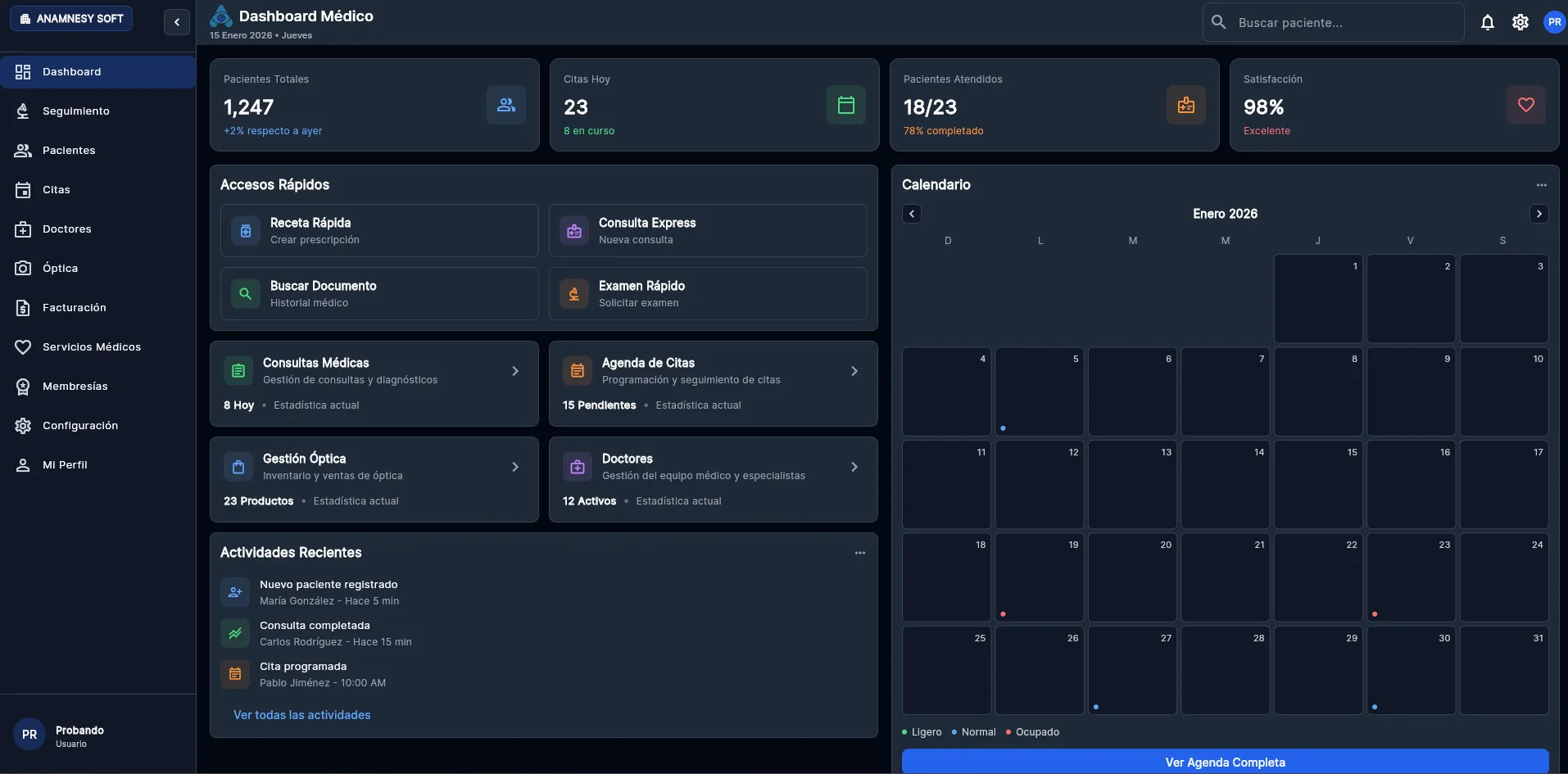Image resolution: width=1568 pixels, height=774 pixels.
Task: Expand the Consultas Médicas card arrow
Action: point(515,371)
